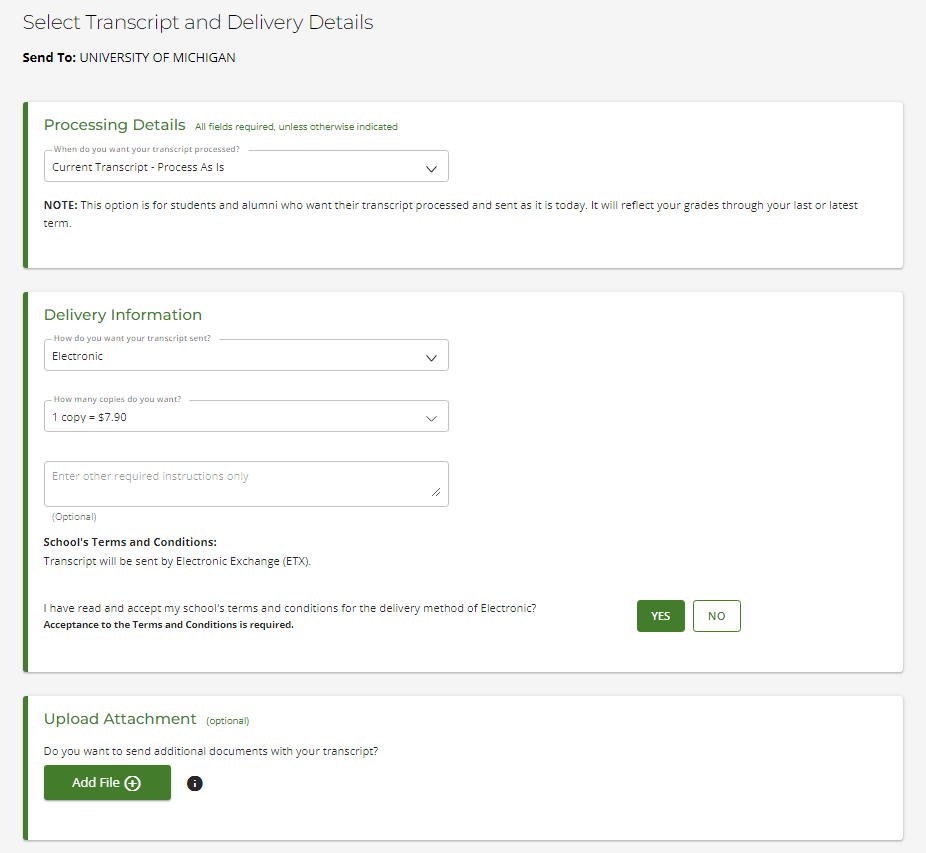Click the 'Processing Details' section heading

(114, 125)
